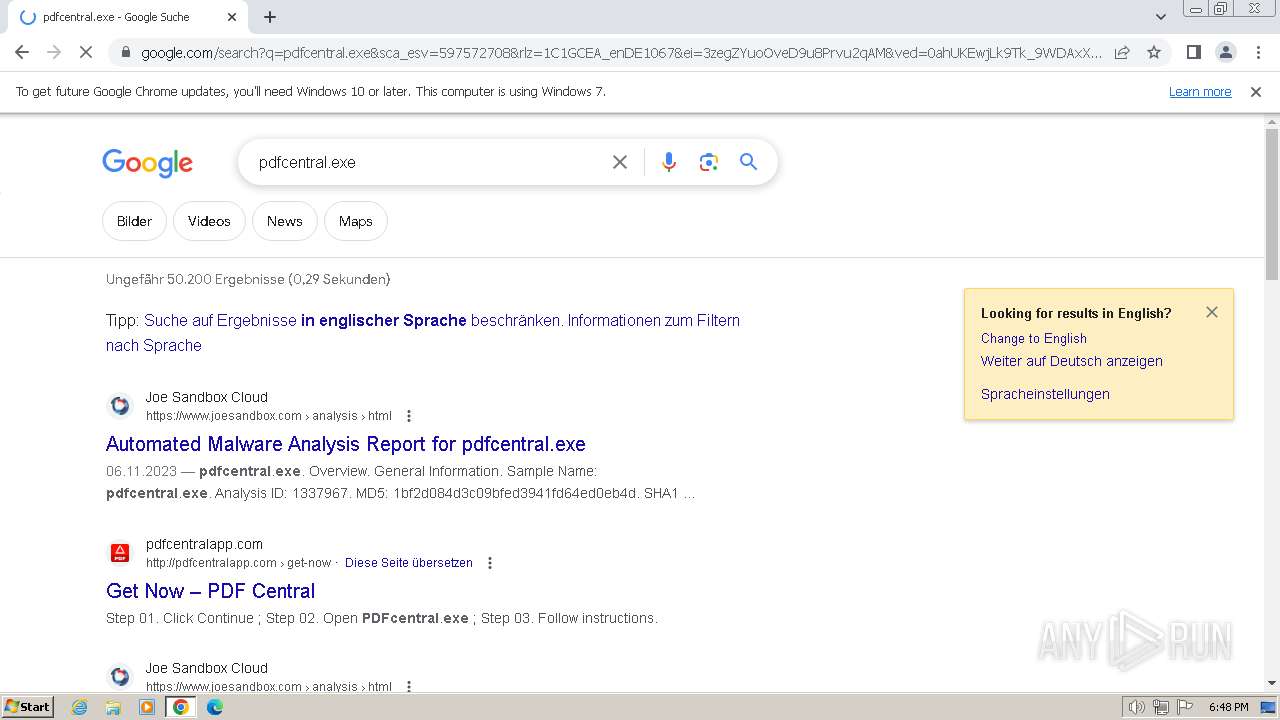Submit search with the magnifier icon
This screenshot has height=720, width=1280.
tap(748, 162)
